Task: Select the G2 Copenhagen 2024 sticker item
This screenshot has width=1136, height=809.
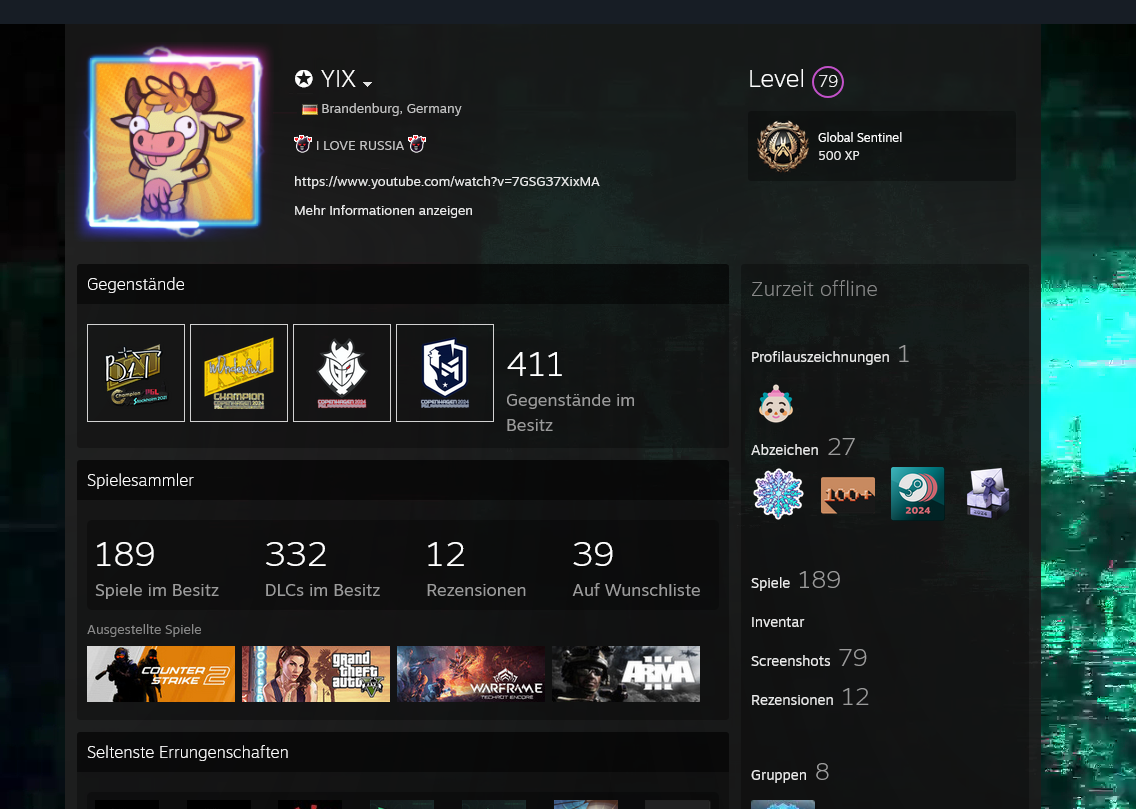Action: point(342,373)
